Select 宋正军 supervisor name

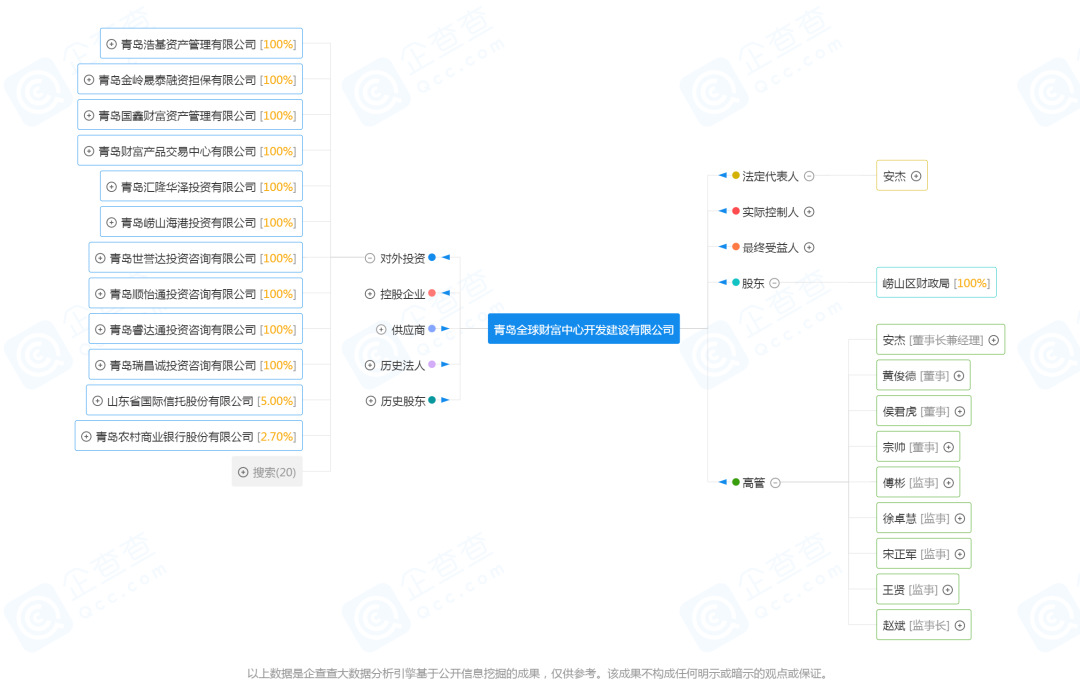click(900, 555)
